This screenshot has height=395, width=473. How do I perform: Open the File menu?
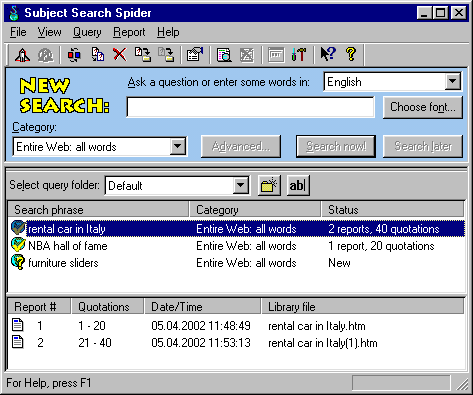point(18,32)
